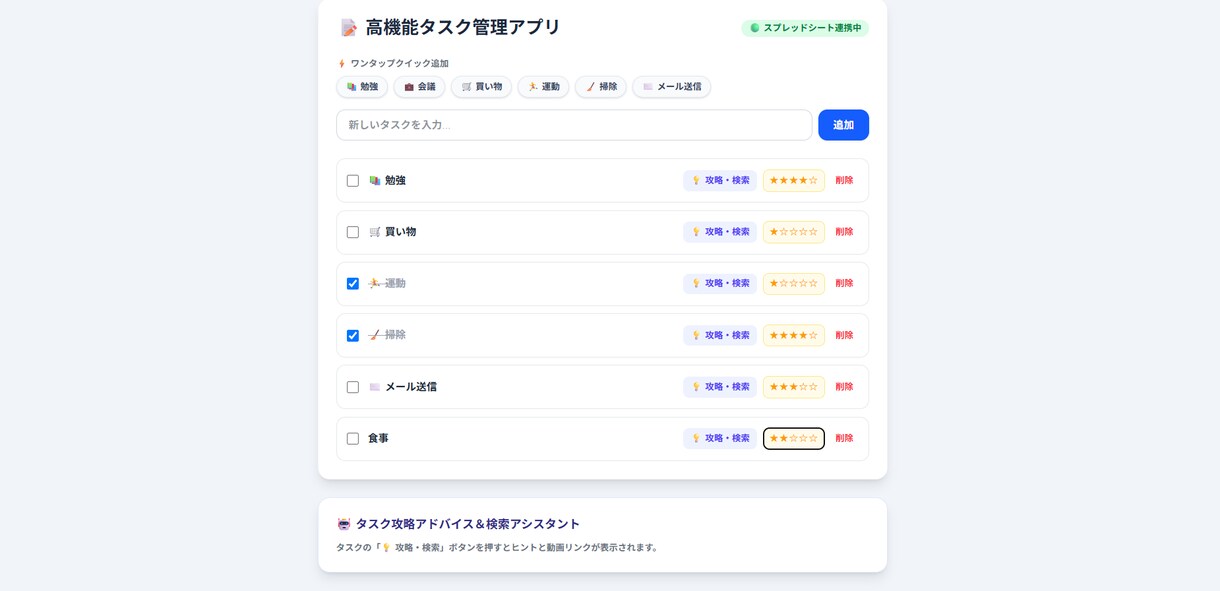Open star rating dropdown for 買い物
This screenshot has width=1220, height=591.
794,232
